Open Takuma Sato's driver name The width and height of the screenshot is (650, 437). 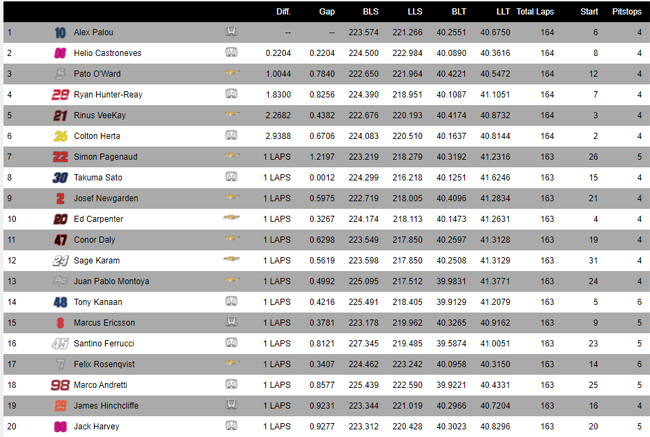point(98,177)
